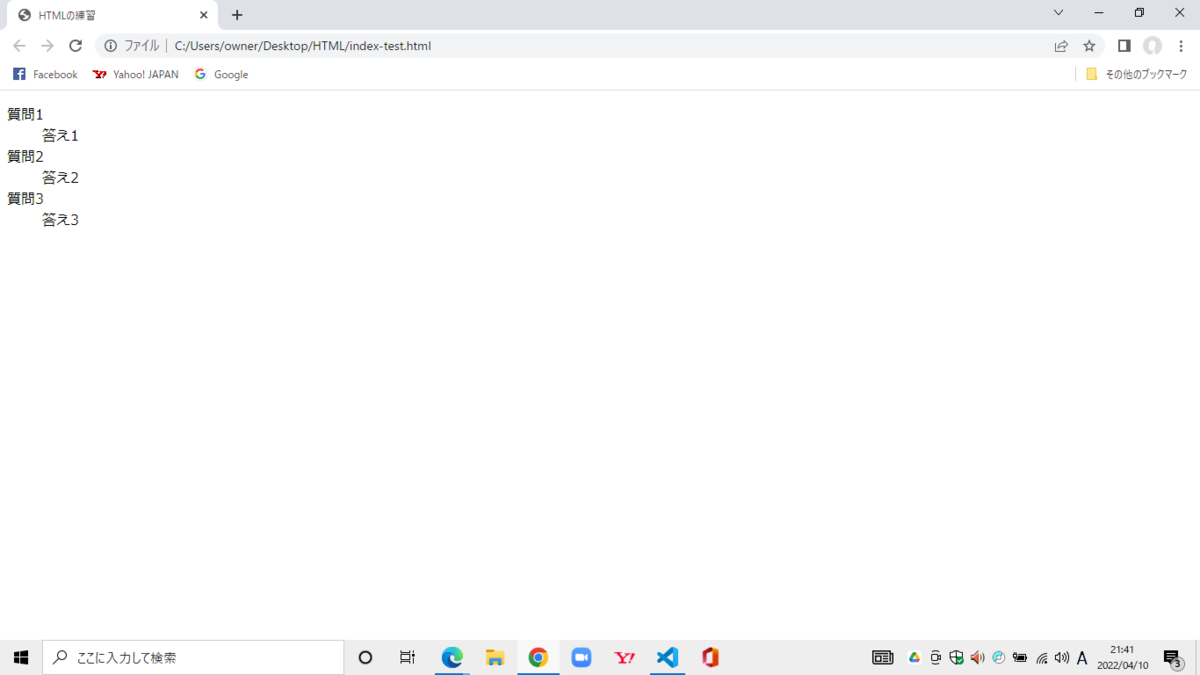
Task: Open Google Drive from the system tray
Action: (914, 657)
